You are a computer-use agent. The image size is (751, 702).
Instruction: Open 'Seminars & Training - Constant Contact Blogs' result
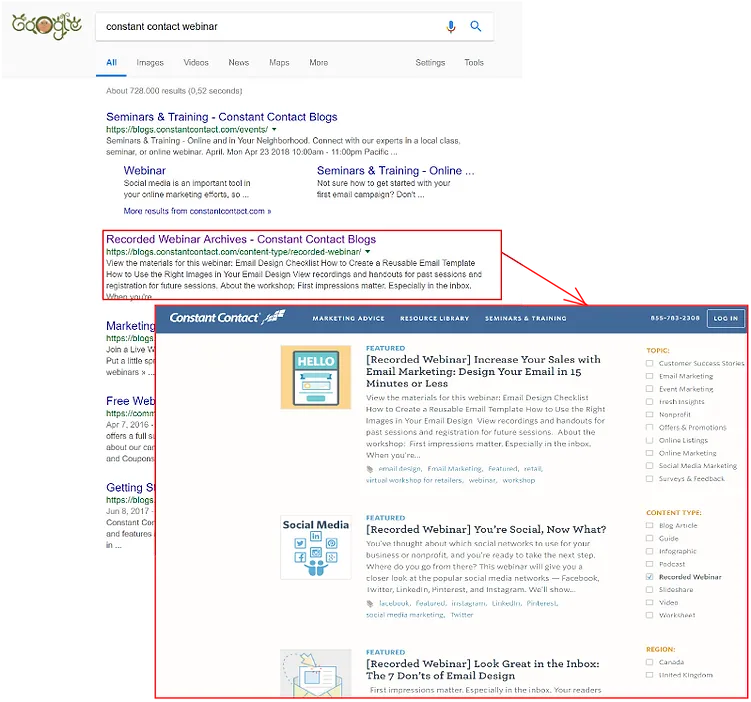(x=222, y=117)
